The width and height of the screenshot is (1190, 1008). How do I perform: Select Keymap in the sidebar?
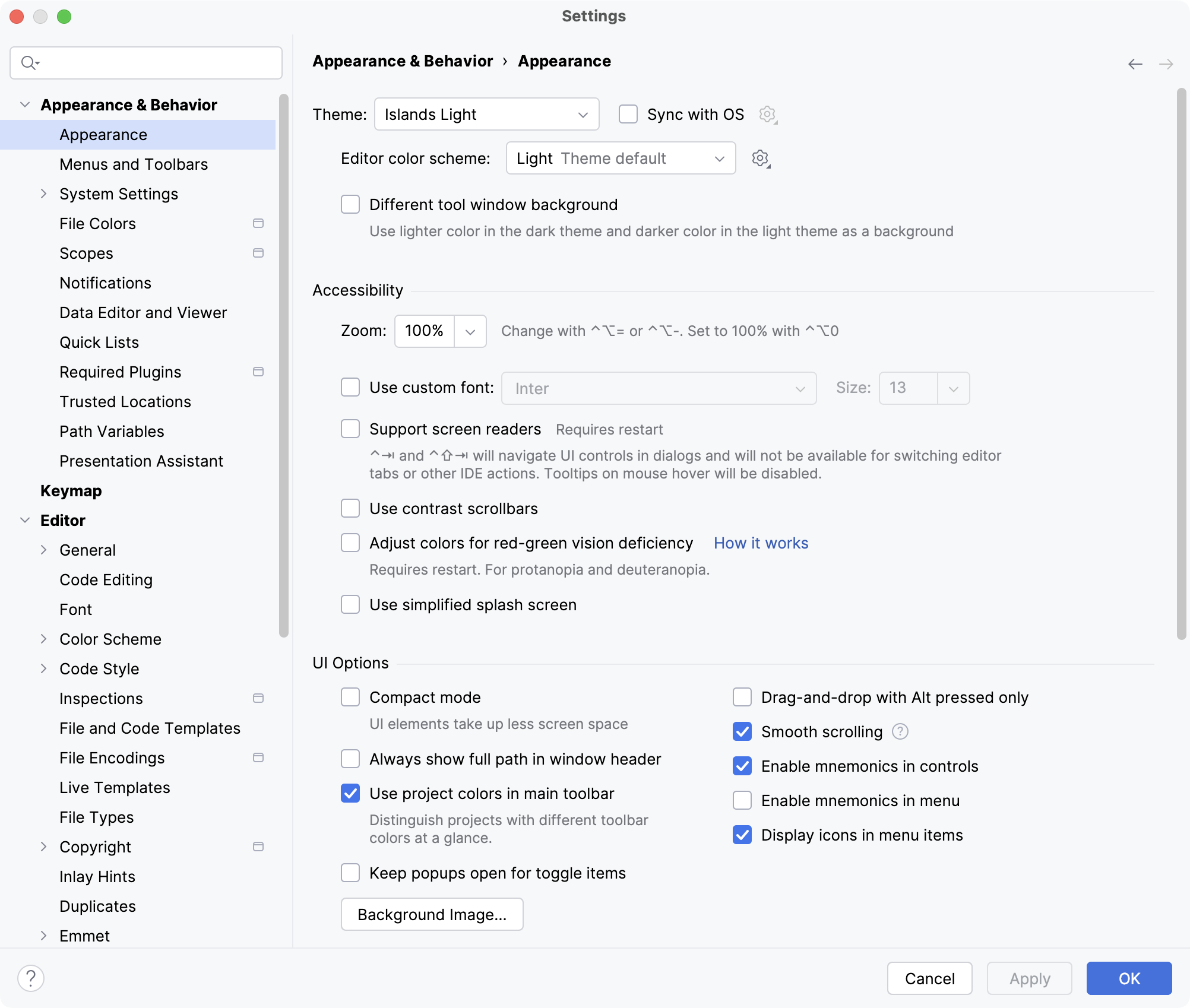[x=71, y=490]
